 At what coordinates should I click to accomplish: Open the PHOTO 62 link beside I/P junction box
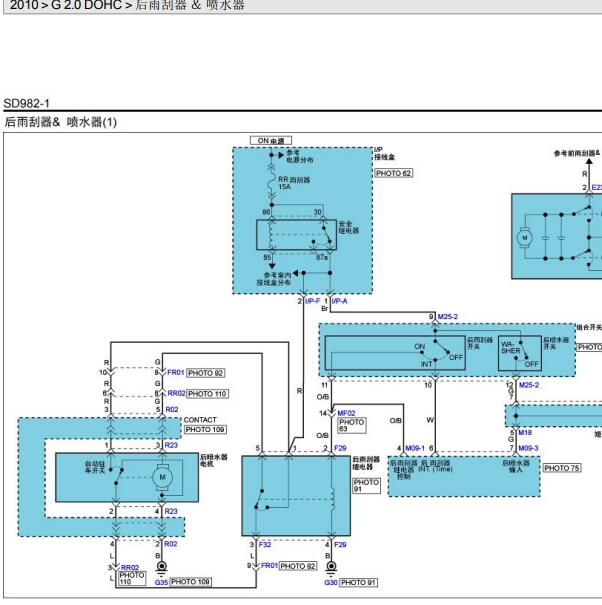tap(394, 173)
